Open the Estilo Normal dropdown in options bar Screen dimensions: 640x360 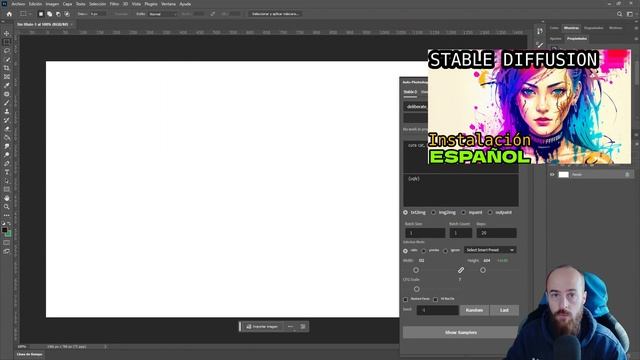coord(163,14)
